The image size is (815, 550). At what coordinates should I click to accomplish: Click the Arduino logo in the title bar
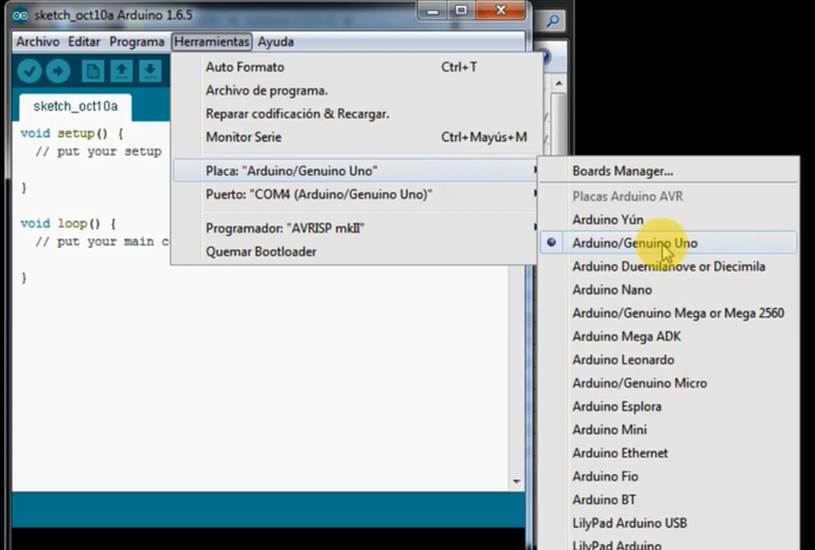point(20,16)
